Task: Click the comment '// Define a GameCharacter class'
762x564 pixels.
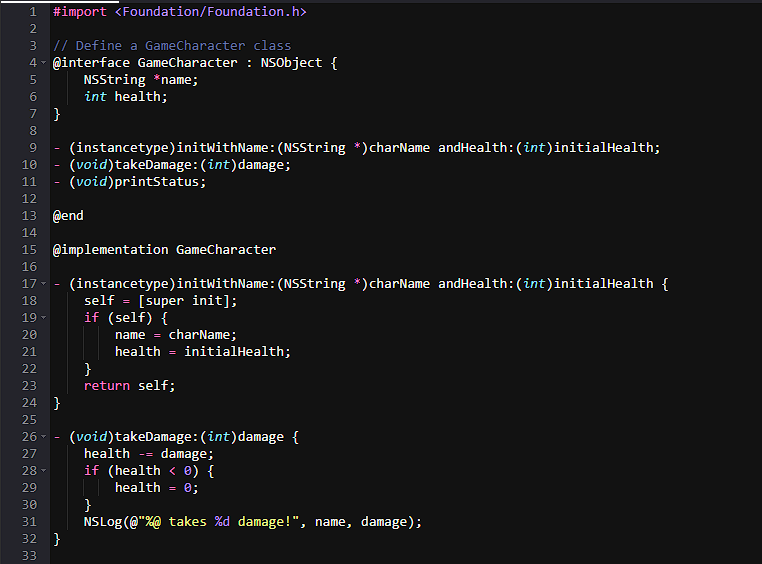Action: (x=172, y=46)
